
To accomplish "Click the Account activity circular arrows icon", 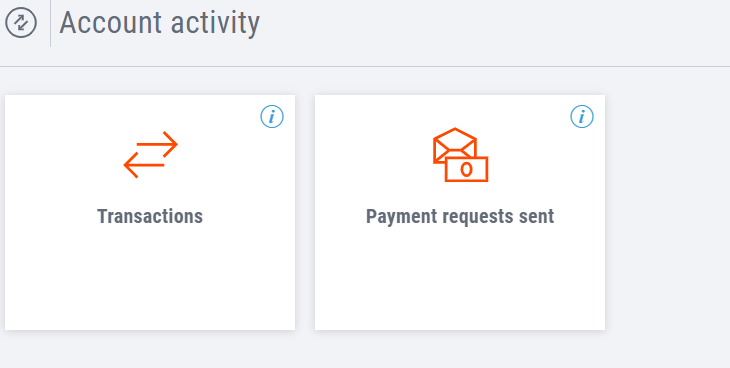I will (21, 22).
